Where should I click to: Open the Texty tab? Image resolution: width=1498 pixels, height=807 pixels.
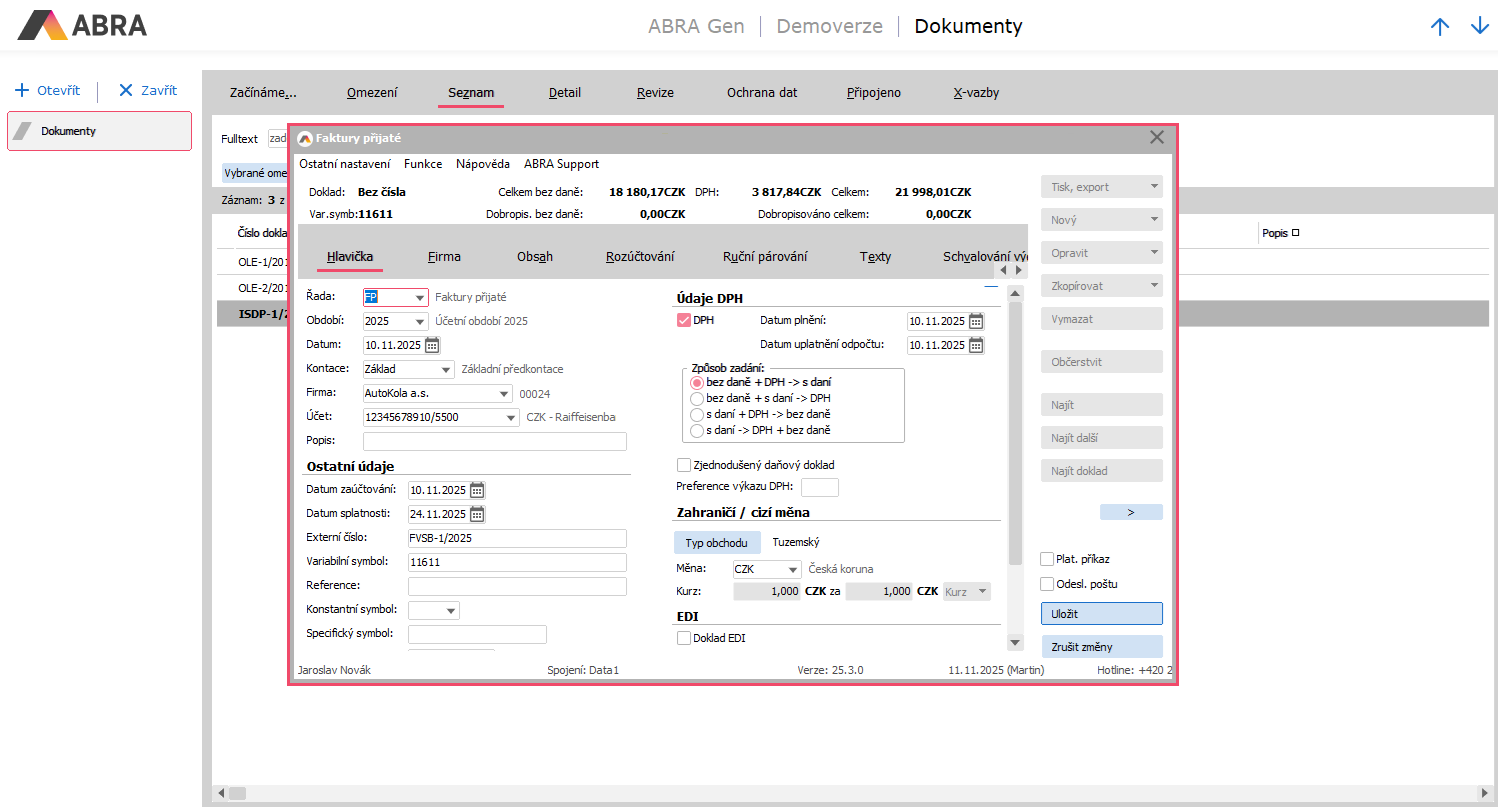pyautogui.click(x=875, y=257)
